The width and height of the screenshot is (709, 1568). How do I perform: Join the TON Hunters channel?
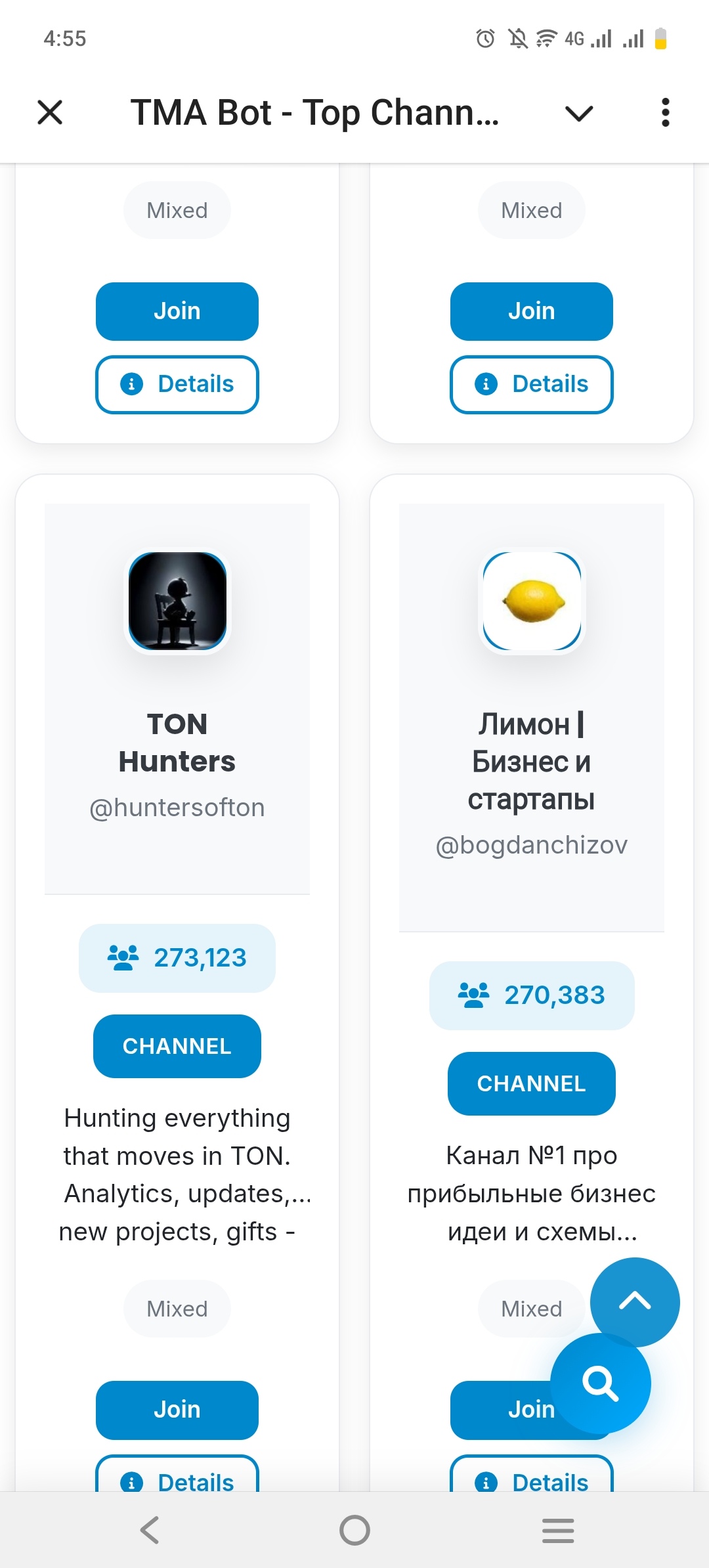click(177, 1410)
